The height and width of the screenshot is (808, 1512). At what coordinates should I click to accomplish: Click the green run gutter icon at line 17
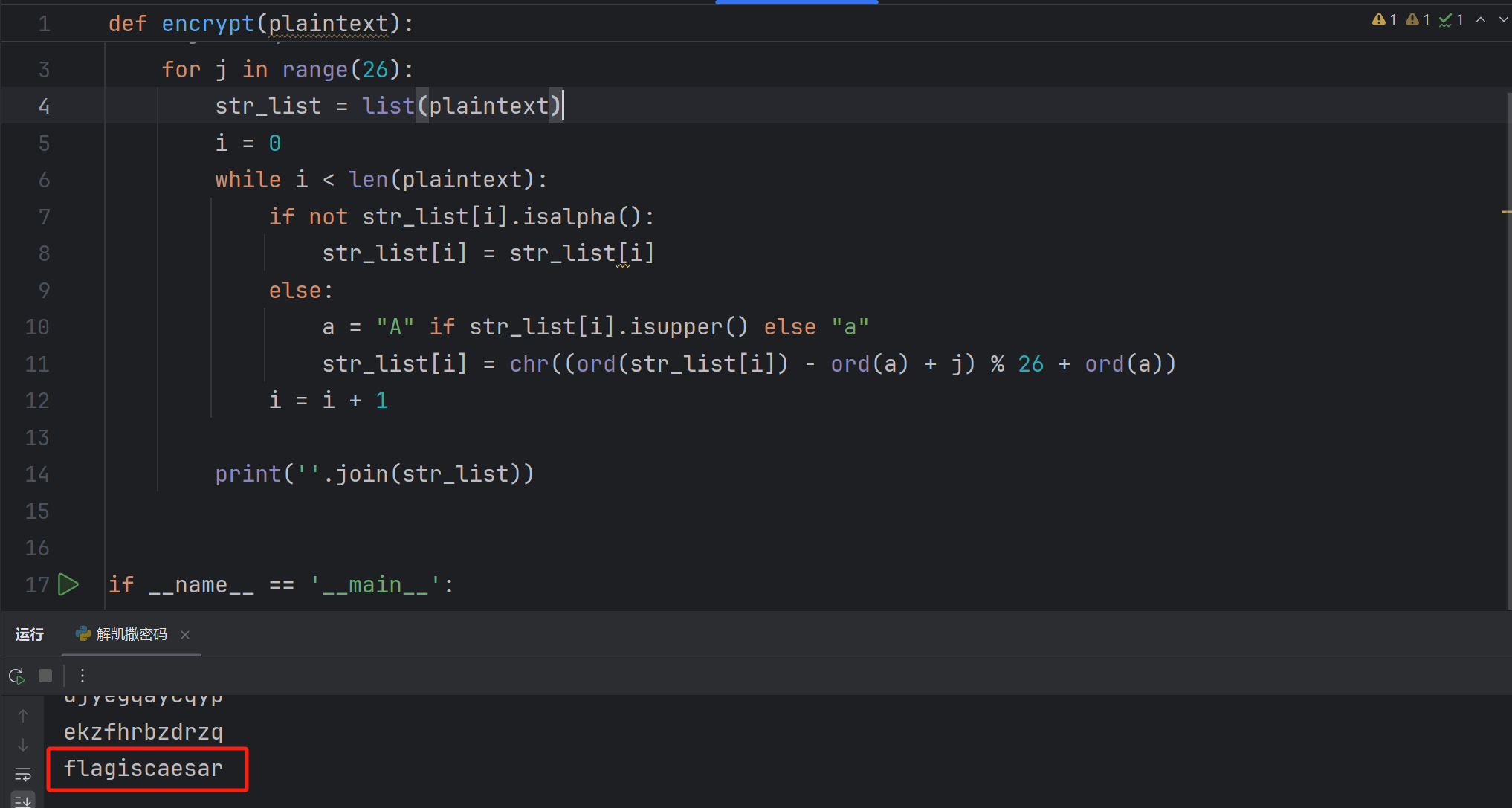point(68,585)
